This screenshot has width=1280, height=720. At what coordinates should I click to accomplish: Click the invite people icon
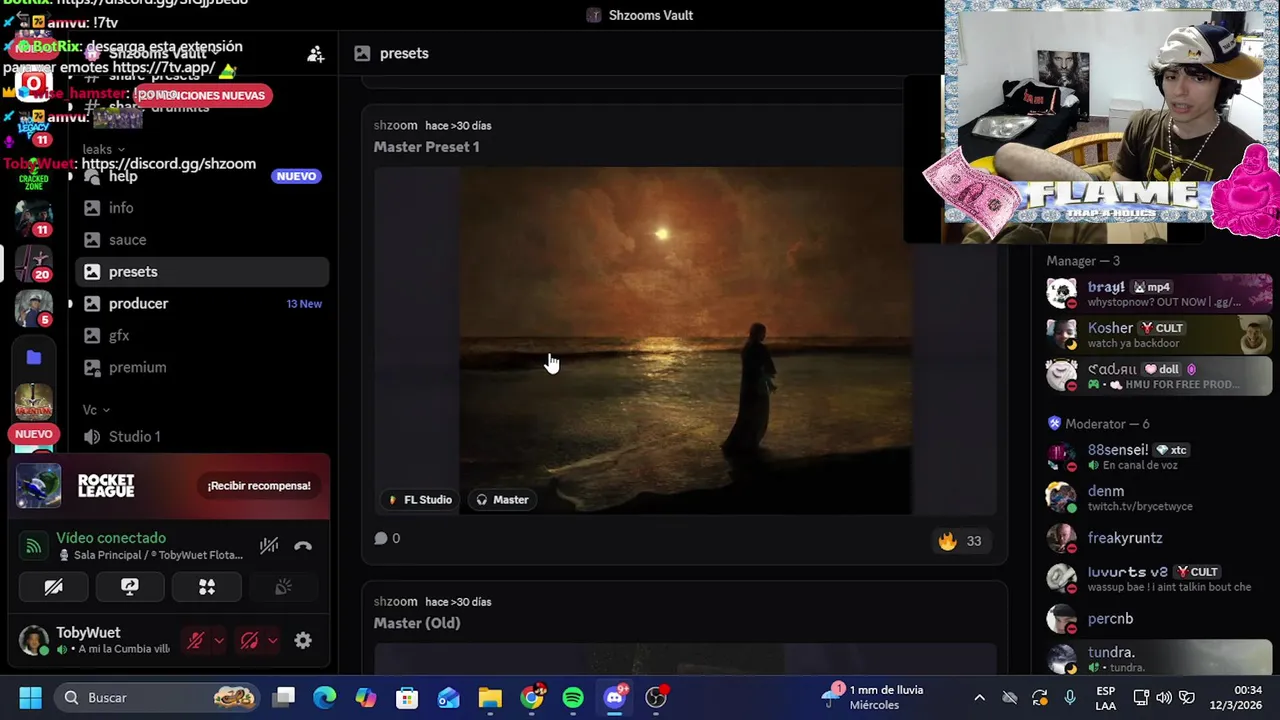[315, 54]
